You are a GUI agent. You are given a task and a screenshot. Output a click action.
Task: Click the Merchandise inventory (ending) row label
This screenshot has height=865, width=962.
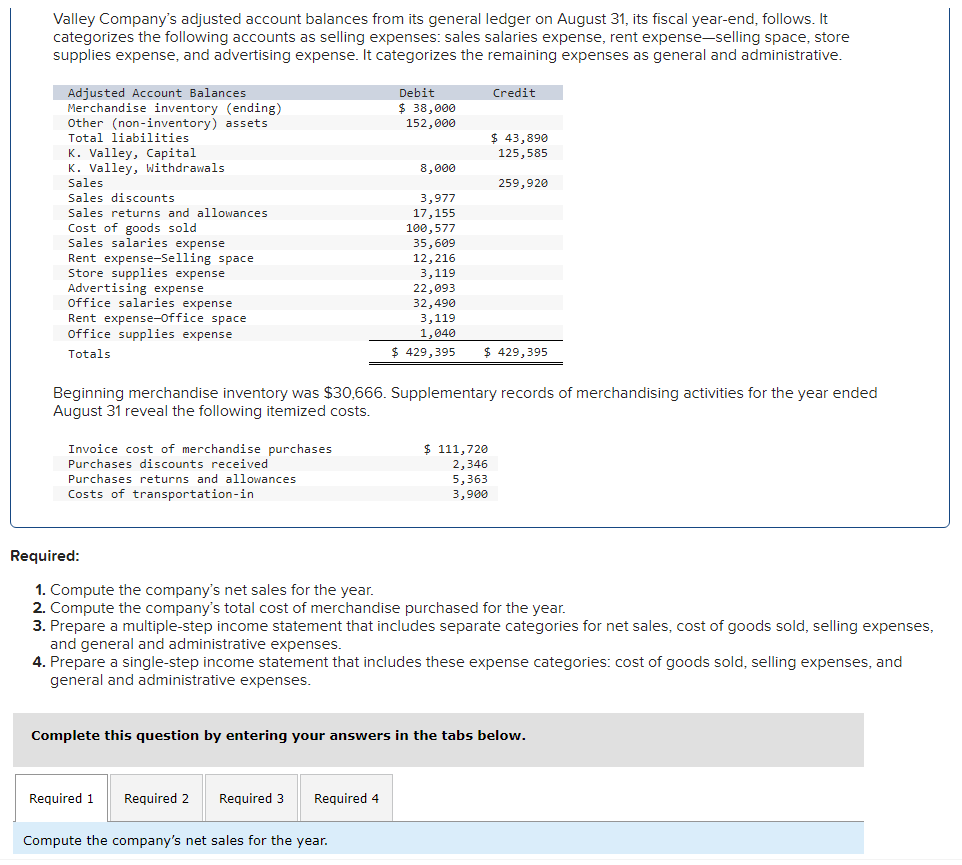pos(175,108)
